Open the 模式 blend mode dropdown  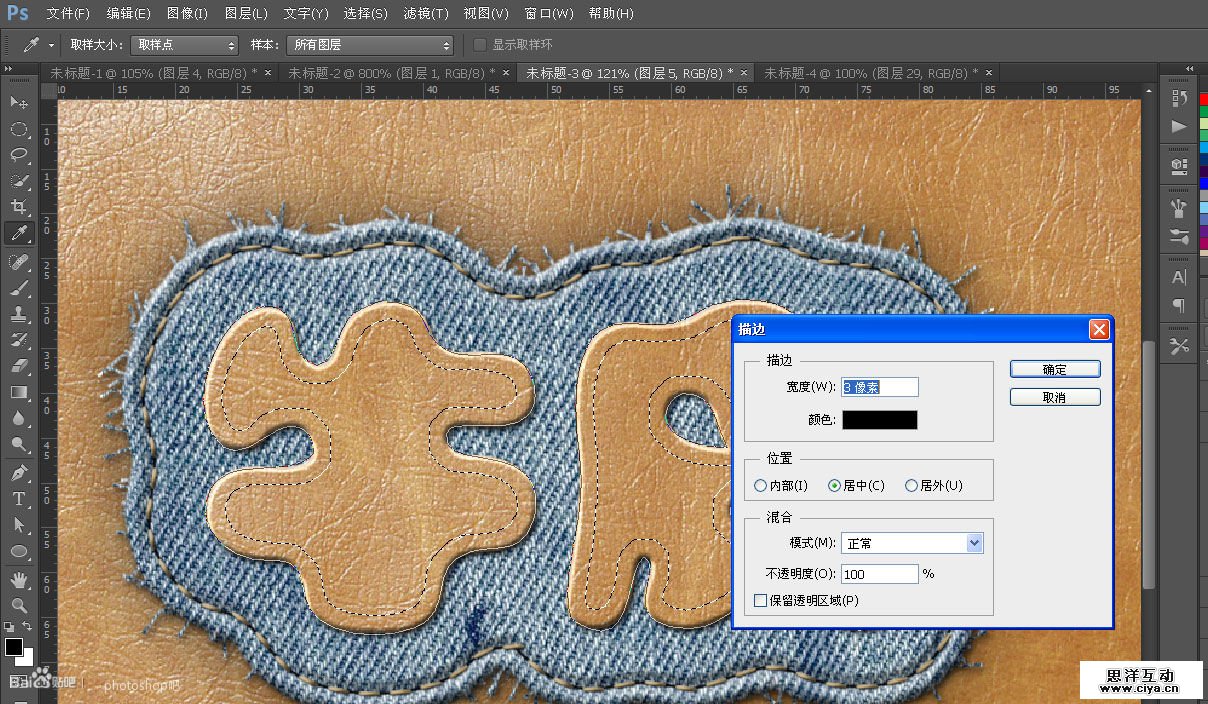[x=974, y=543]
